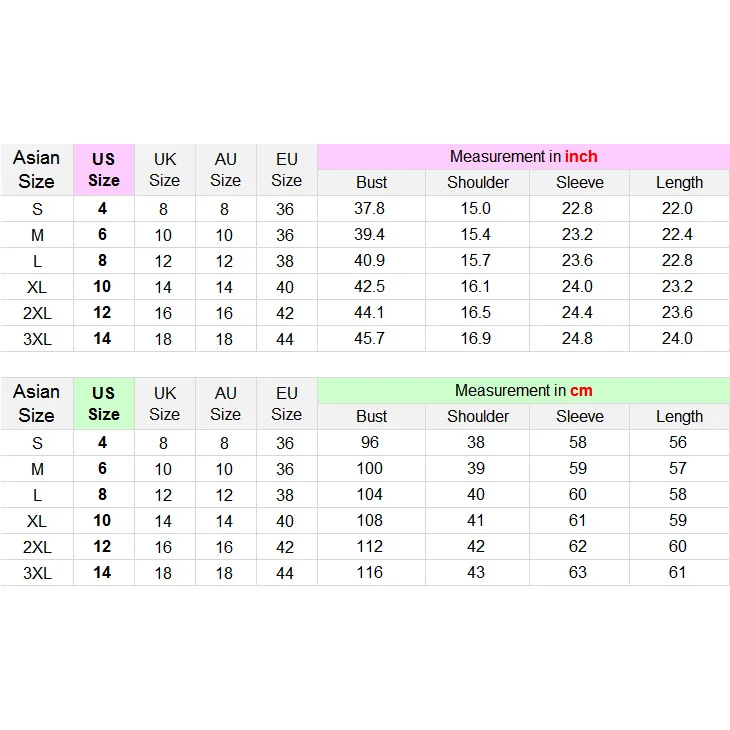Select the green US Size header cell
730x730 pixels.
tap(104, 403)
